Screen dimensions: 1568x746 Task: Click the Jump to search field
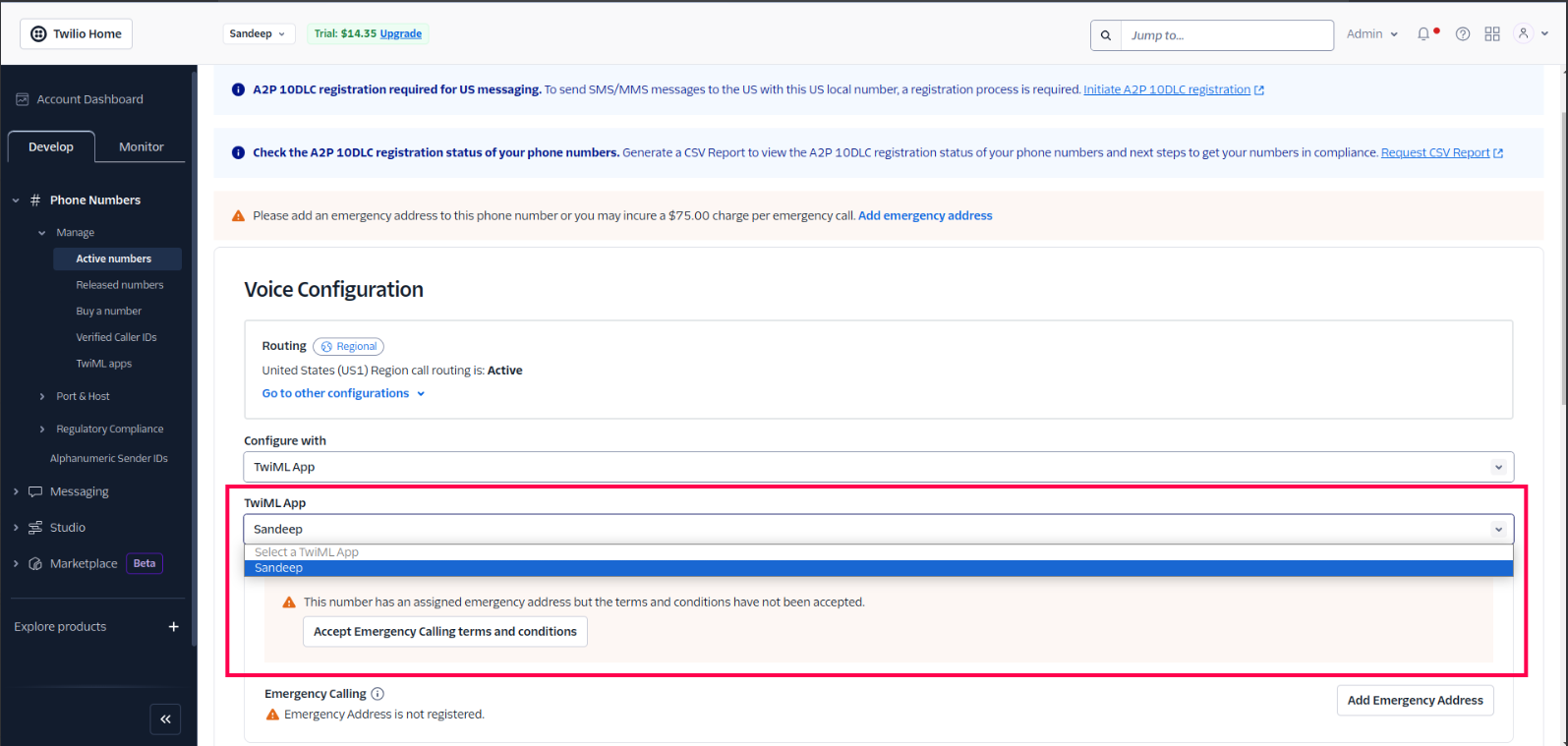(x=1227, y=35)
